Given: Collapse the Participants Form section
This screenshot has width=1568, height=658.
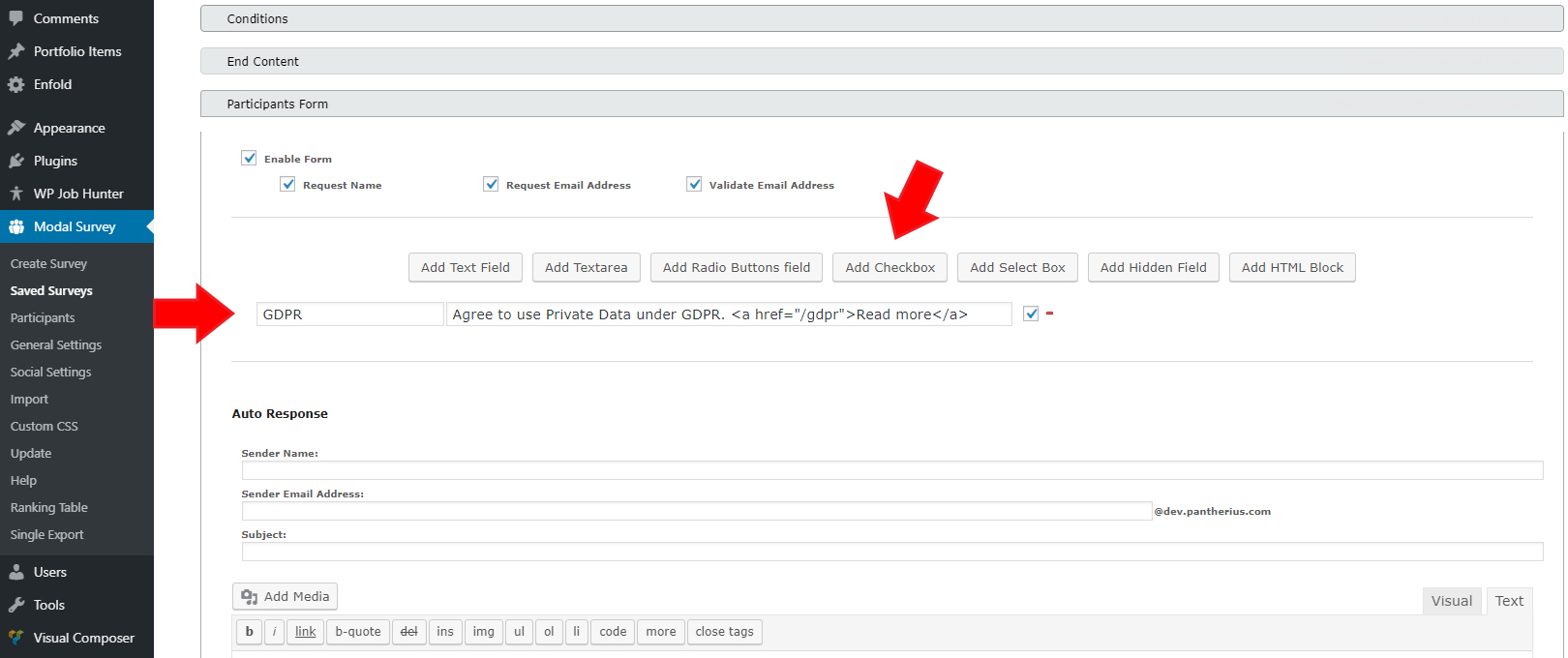Looking at the screenshot, I should click(882, 104).
